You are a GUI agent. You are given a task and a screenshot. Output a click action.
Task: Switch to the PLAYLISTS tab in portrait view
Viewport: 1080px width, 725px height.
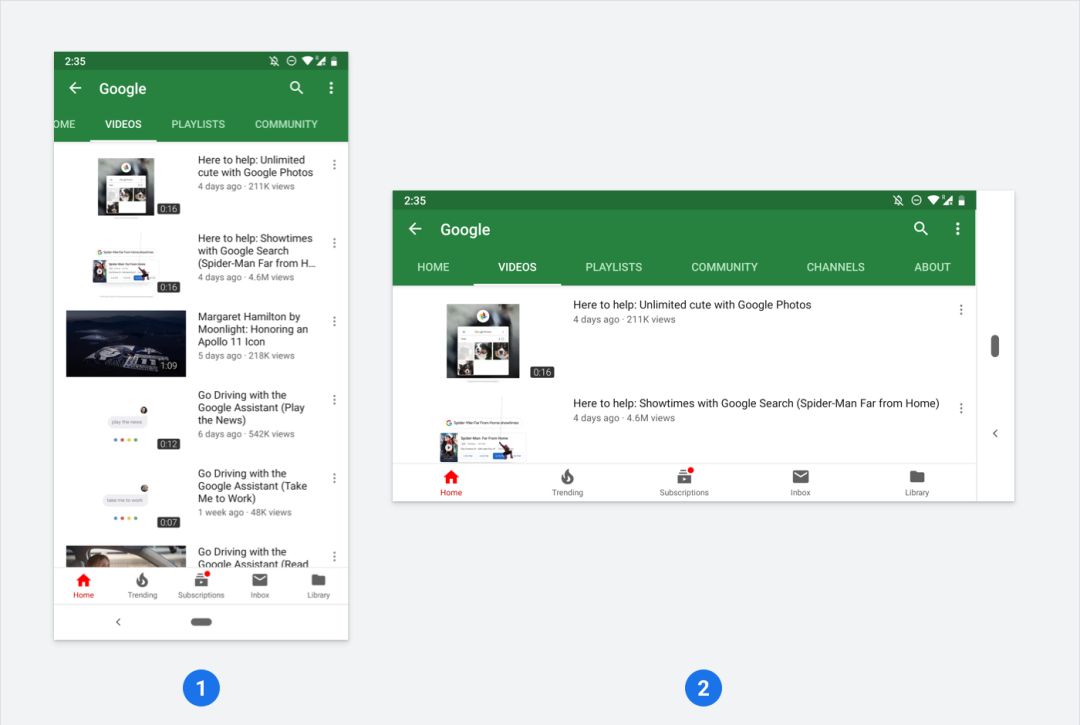(x=198, y=124)
